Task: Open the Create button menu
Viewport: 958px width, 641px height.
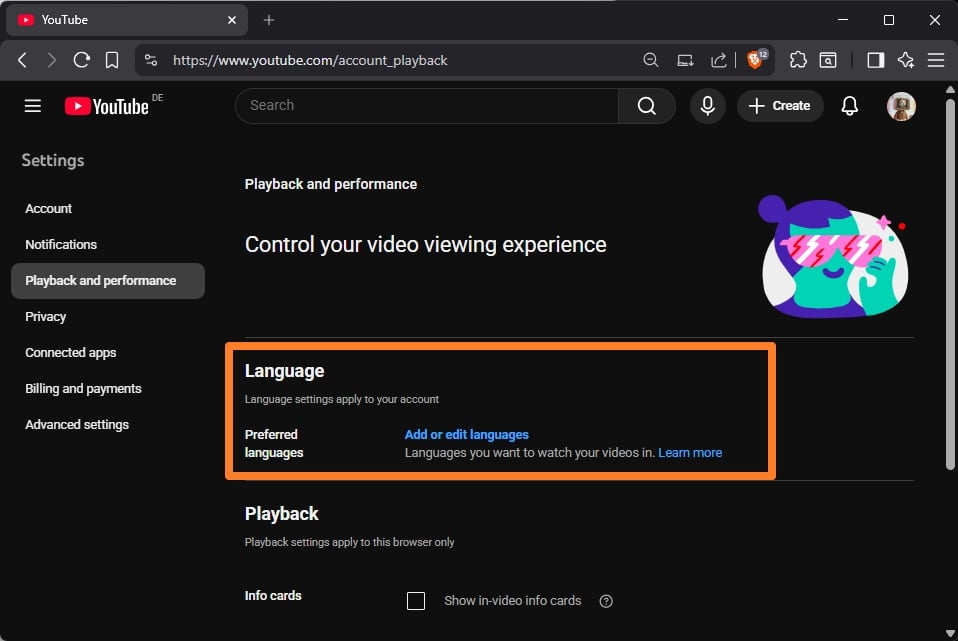Action: point(780,106)
